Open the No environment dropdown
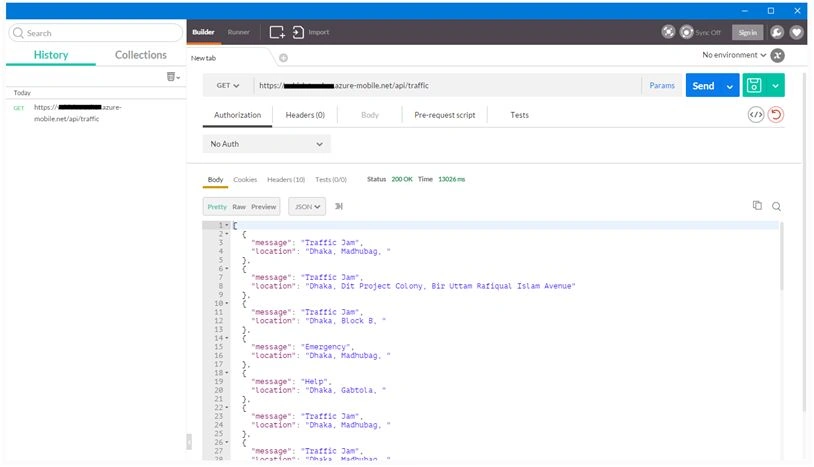This screenshot has width=814, height=467. pos(734,55)
